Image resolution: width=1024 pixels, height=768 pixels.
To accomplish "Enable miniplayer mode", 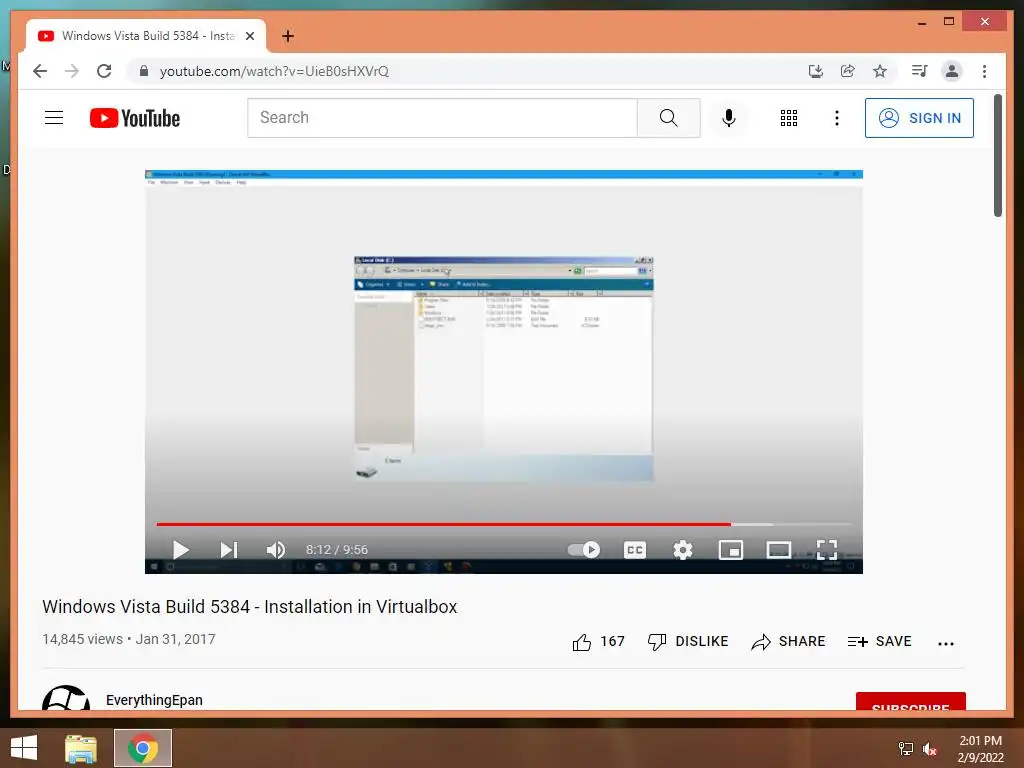I will [731, 550].
